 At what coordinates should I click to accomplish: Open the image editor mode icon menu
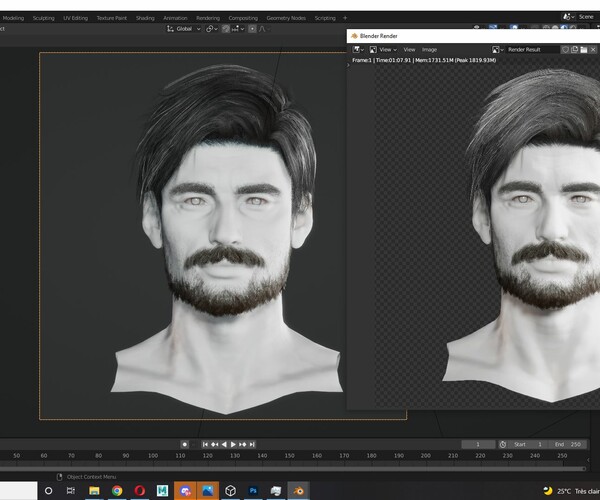373,50
